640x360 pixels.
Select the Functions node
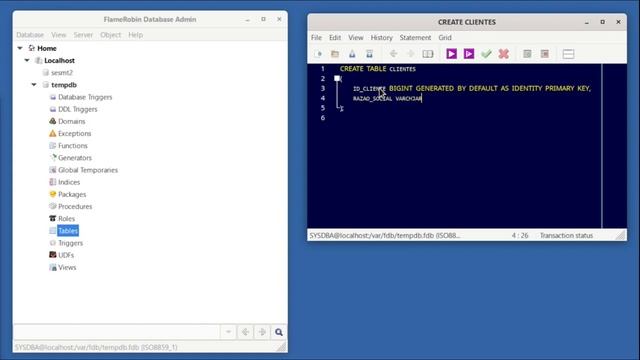pyautogui.click(x=73, y=146)
